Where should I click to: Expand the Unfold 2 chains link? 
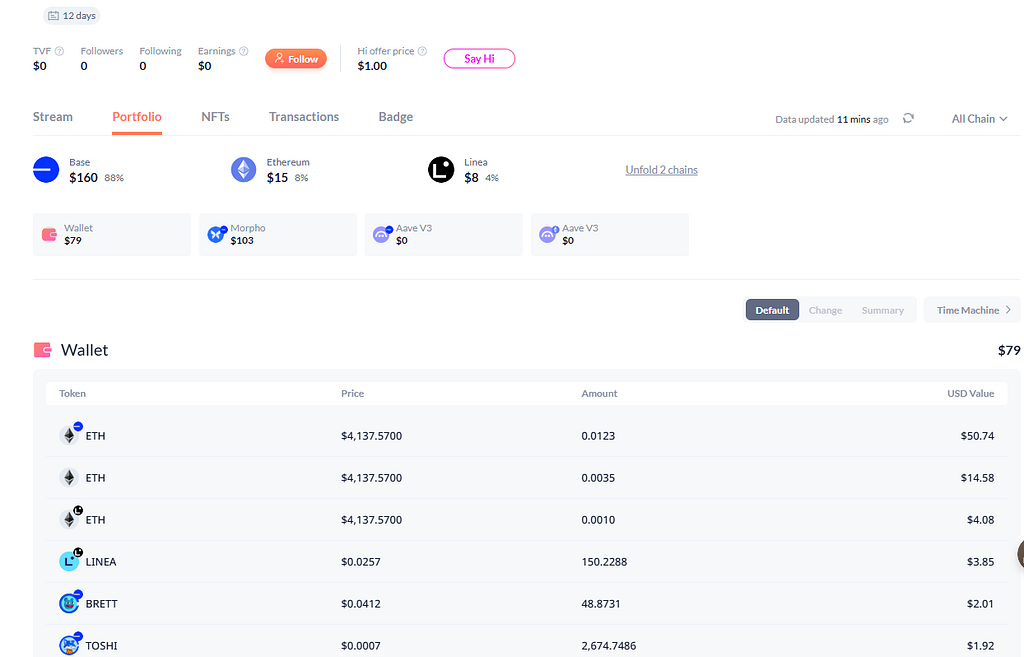tap(661, 170)
